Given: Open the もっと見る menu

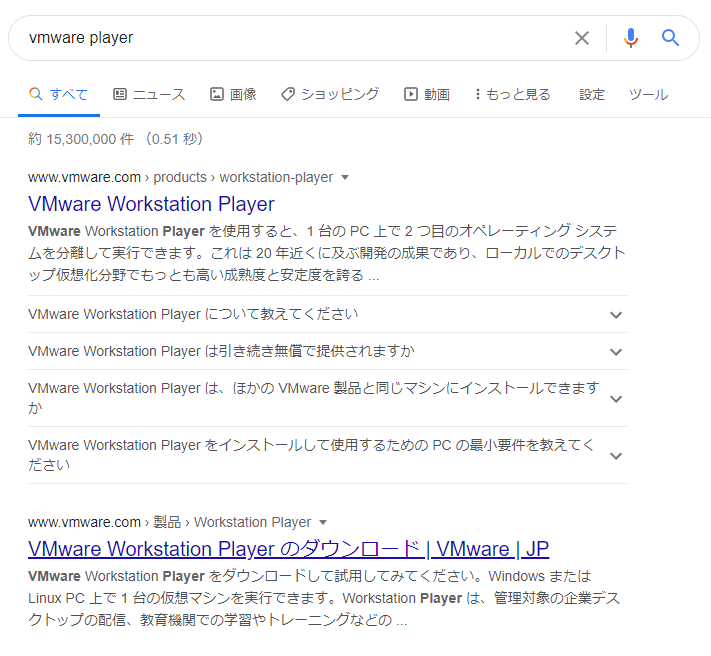Looking at the screenshot, I should click(513, 94).
